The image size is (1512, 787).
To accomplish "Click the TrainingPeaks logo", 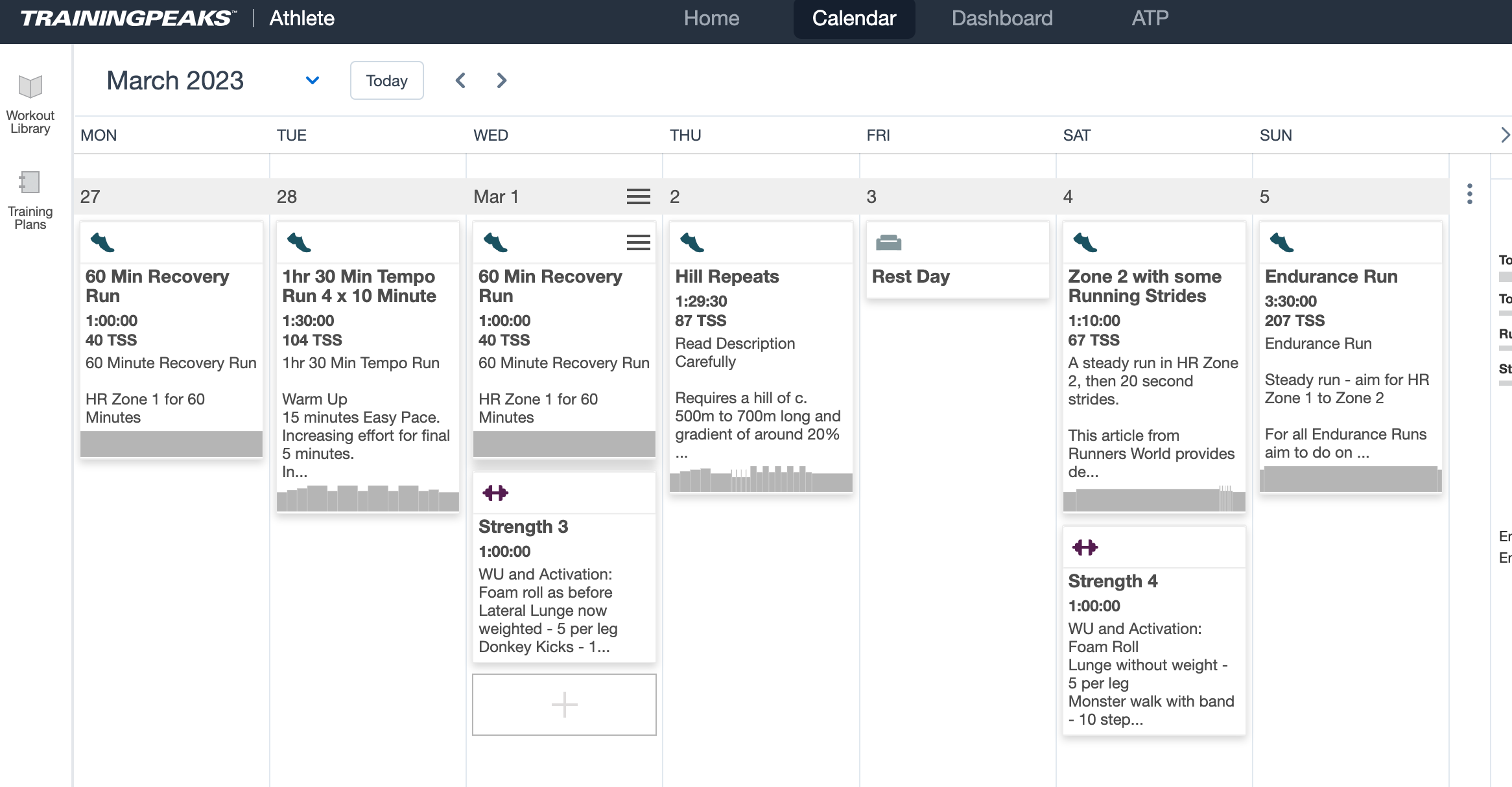I will 128,18.
